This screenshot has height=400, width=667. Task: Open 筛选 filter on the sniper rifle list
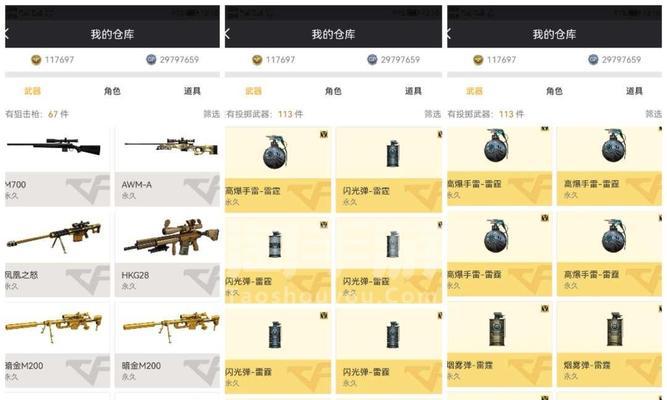pos(211,114)
